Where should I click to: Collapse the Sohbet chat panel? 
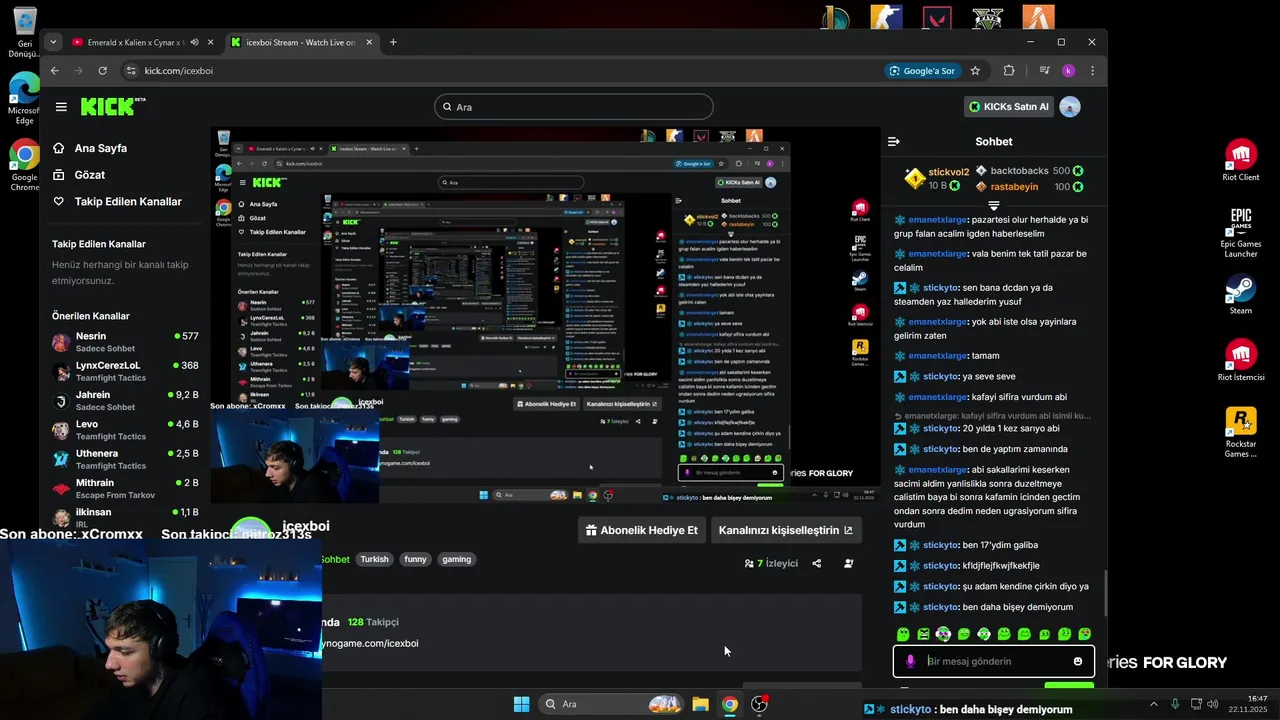[x=894, y=142]
